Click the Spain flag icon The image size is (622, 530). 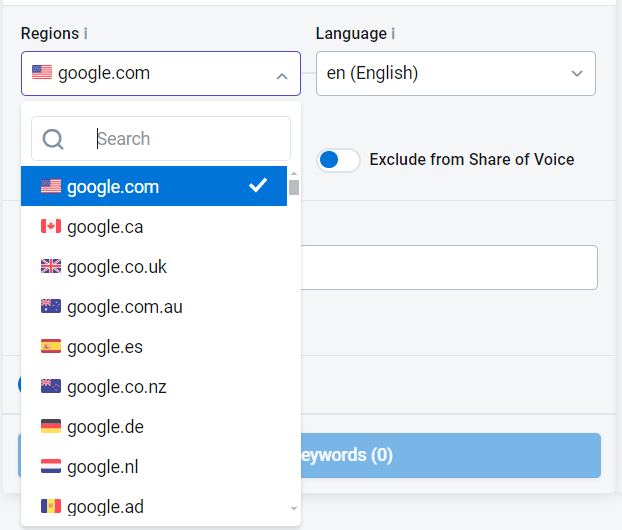click(51, 347)
